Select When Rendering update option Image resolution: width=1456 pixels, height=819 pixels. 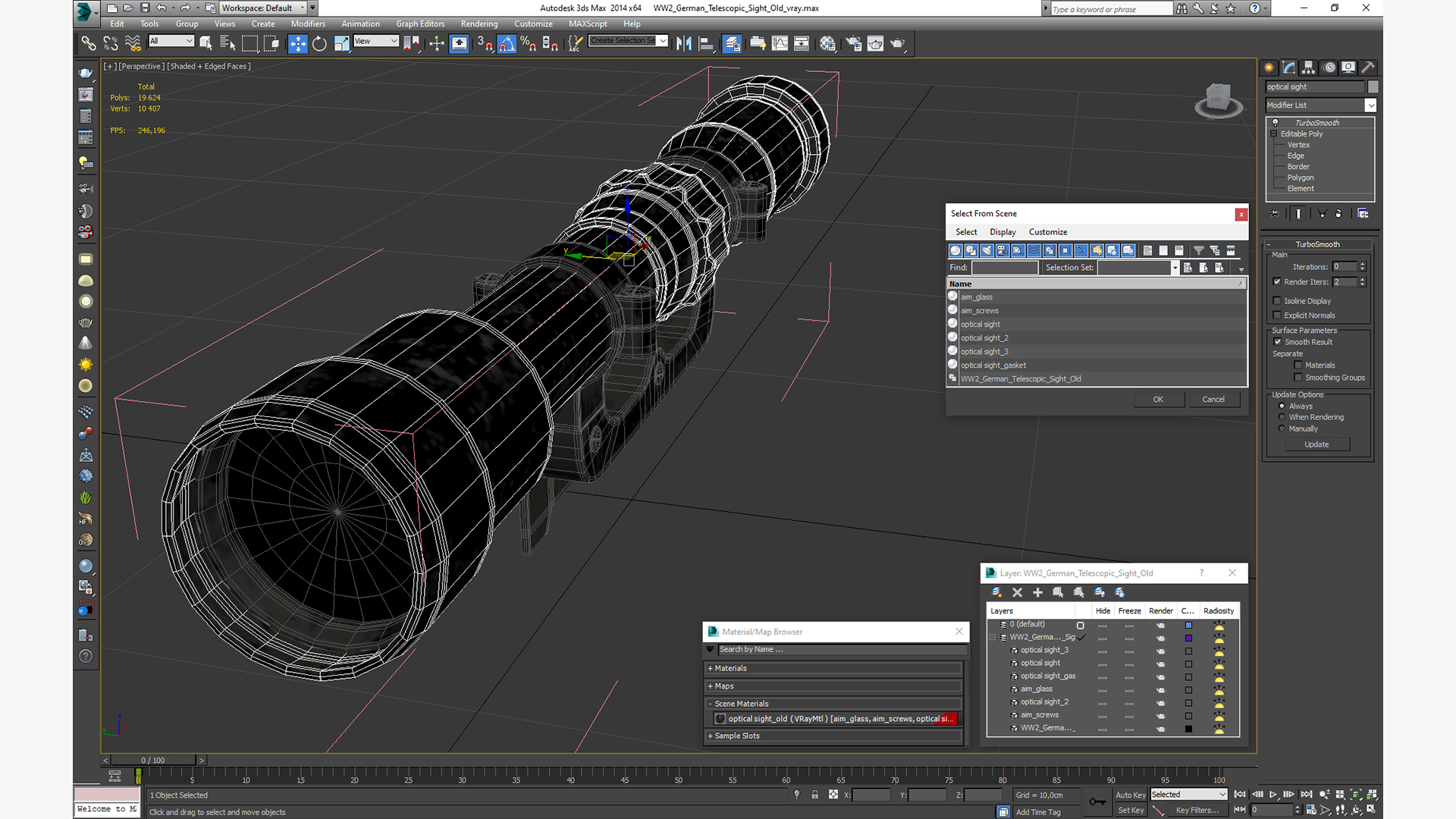point(1282,417)
